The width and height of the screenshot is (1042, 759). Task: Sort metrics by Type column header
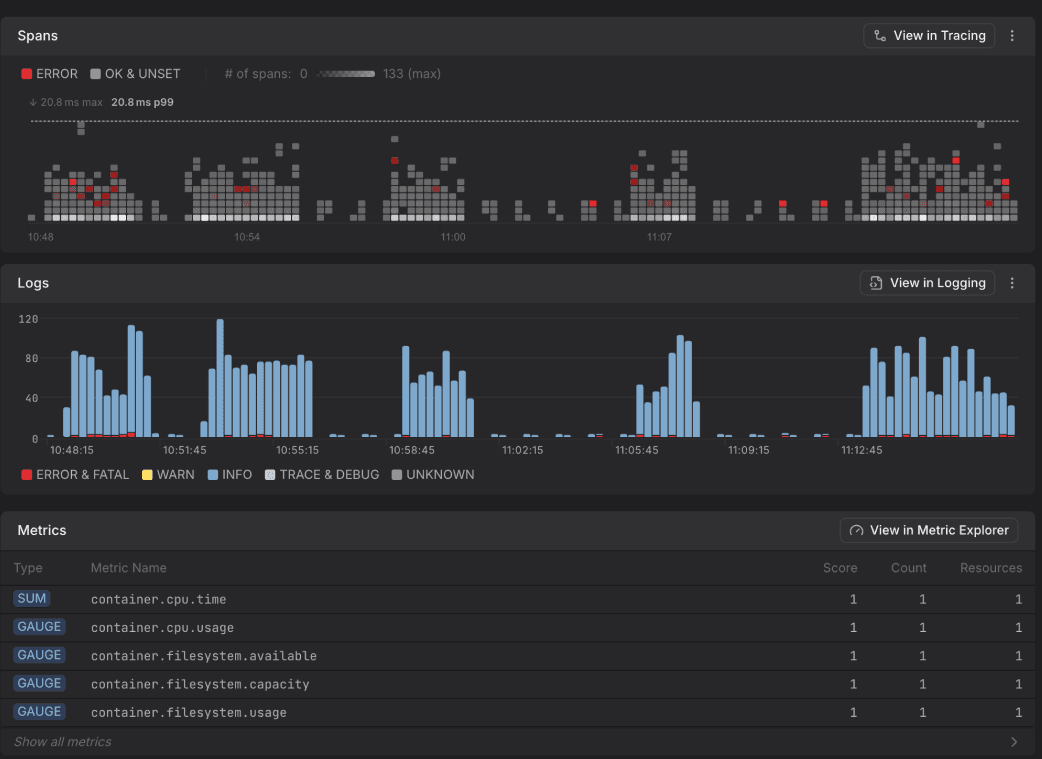28,568
